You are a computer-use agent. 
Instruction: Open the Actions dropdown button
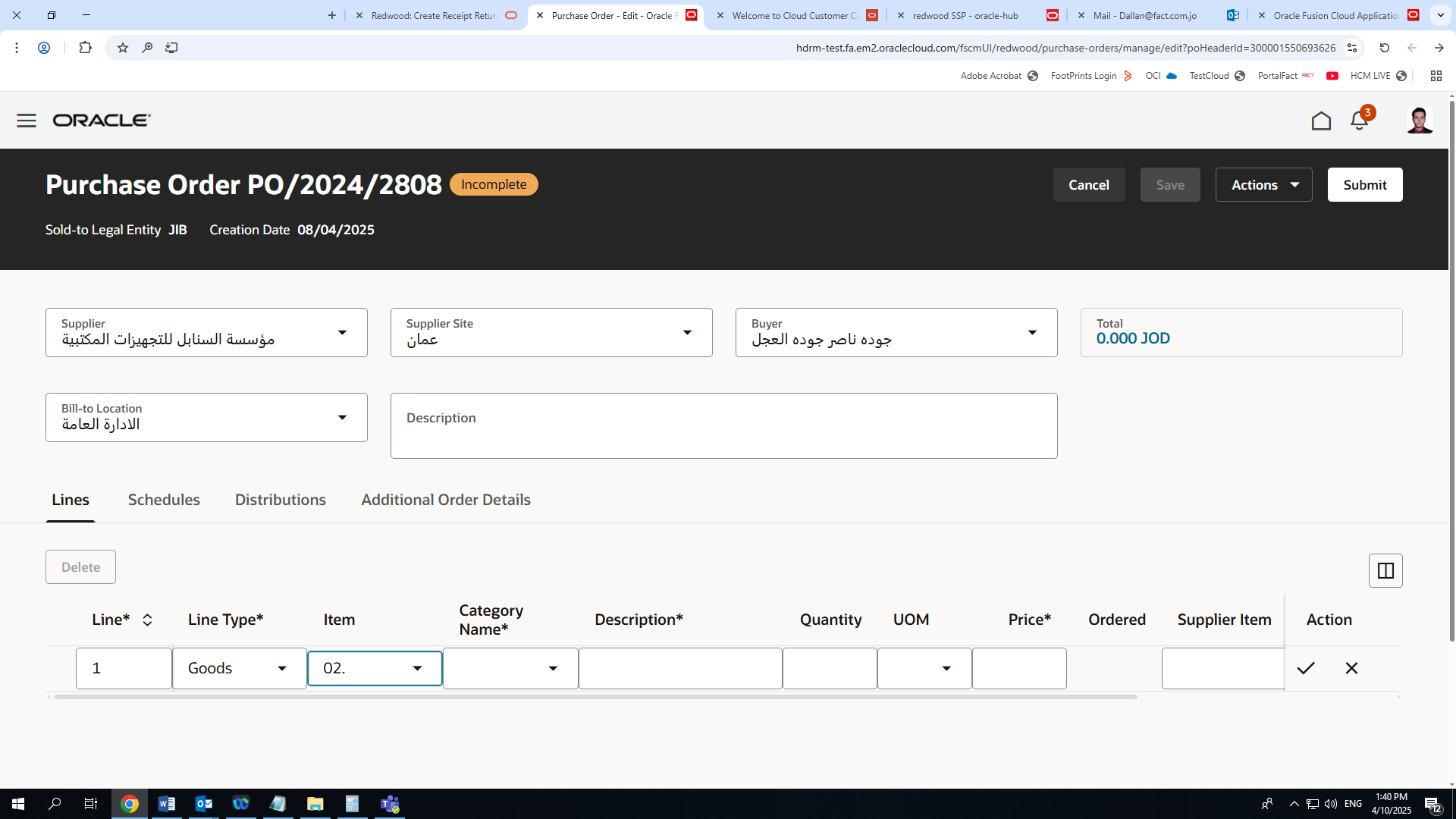coord(1263,185)
